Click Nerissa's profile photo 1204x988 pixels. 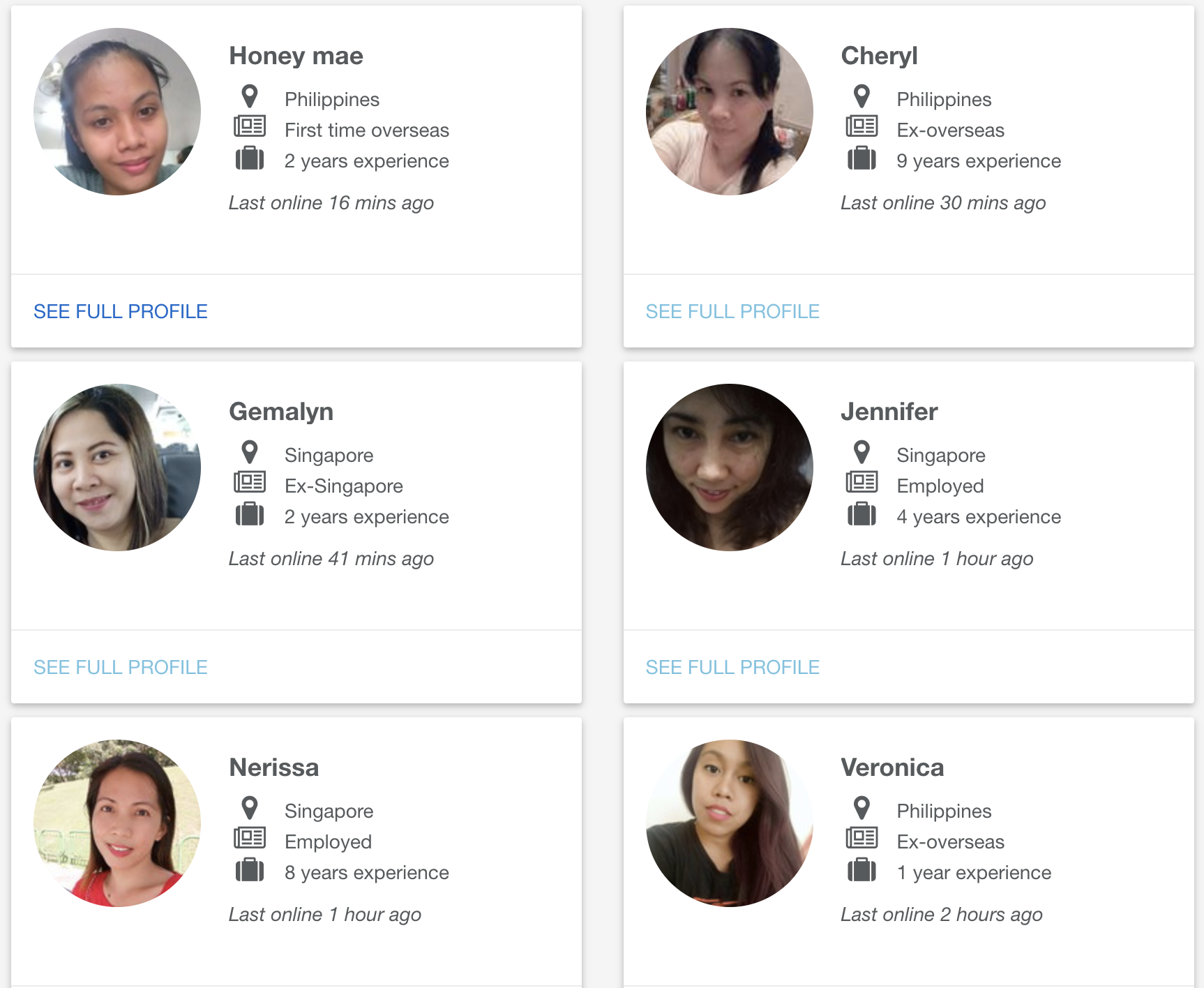click(x=117, y=823)
